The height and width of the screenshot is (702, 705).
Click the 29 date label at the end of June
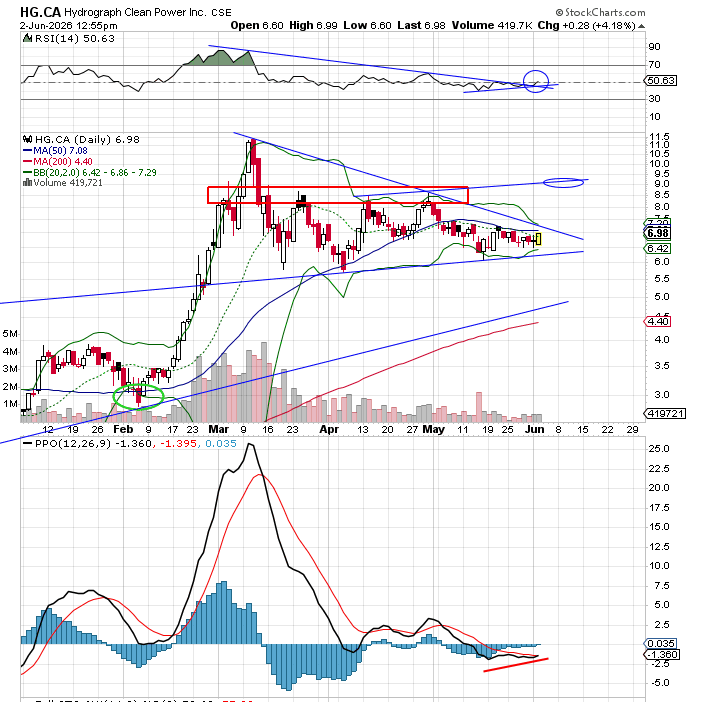point(632,429)
